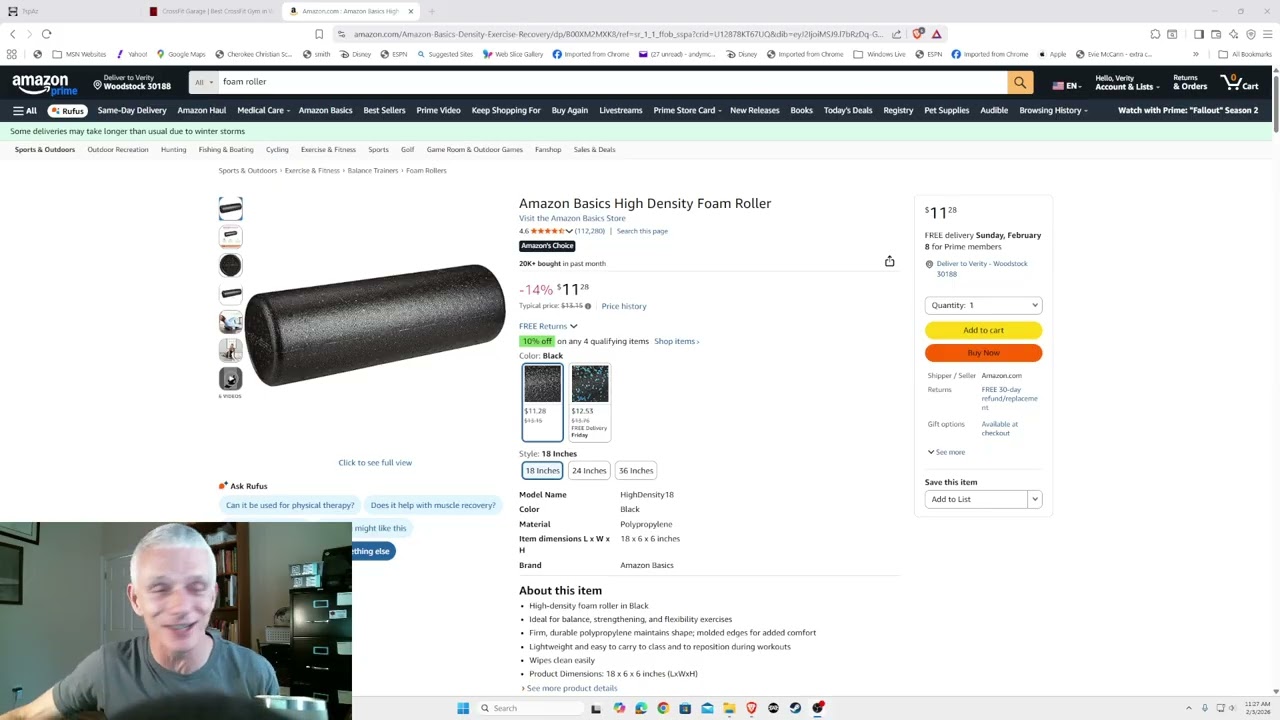Bookmark this page using the address bar icon
This screenshot has width=1280, height=720.
click(319, 34)
